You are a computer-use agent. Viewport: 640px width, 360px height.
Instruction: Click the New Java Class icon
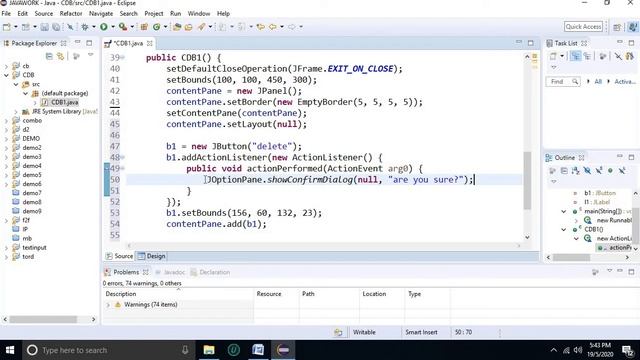156,27
